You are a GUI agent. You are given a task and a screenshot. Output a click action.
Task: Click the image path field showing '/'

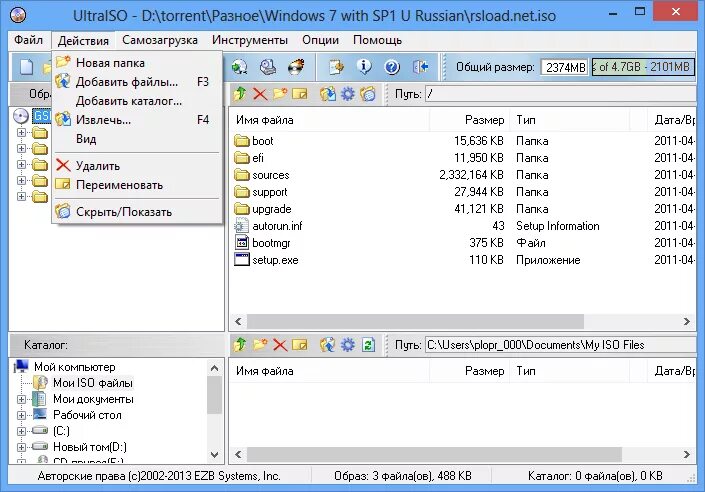(x=561, y=94)
